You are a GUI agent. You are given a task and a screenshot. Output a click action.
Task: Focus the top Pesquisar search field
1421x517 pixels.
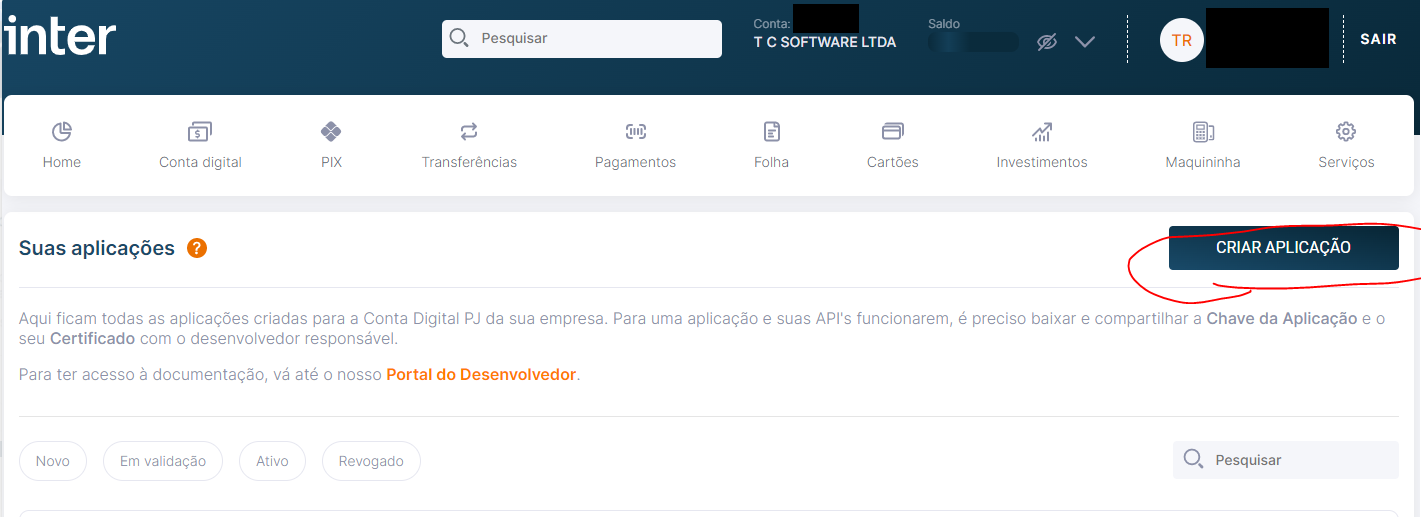[582, 39]
